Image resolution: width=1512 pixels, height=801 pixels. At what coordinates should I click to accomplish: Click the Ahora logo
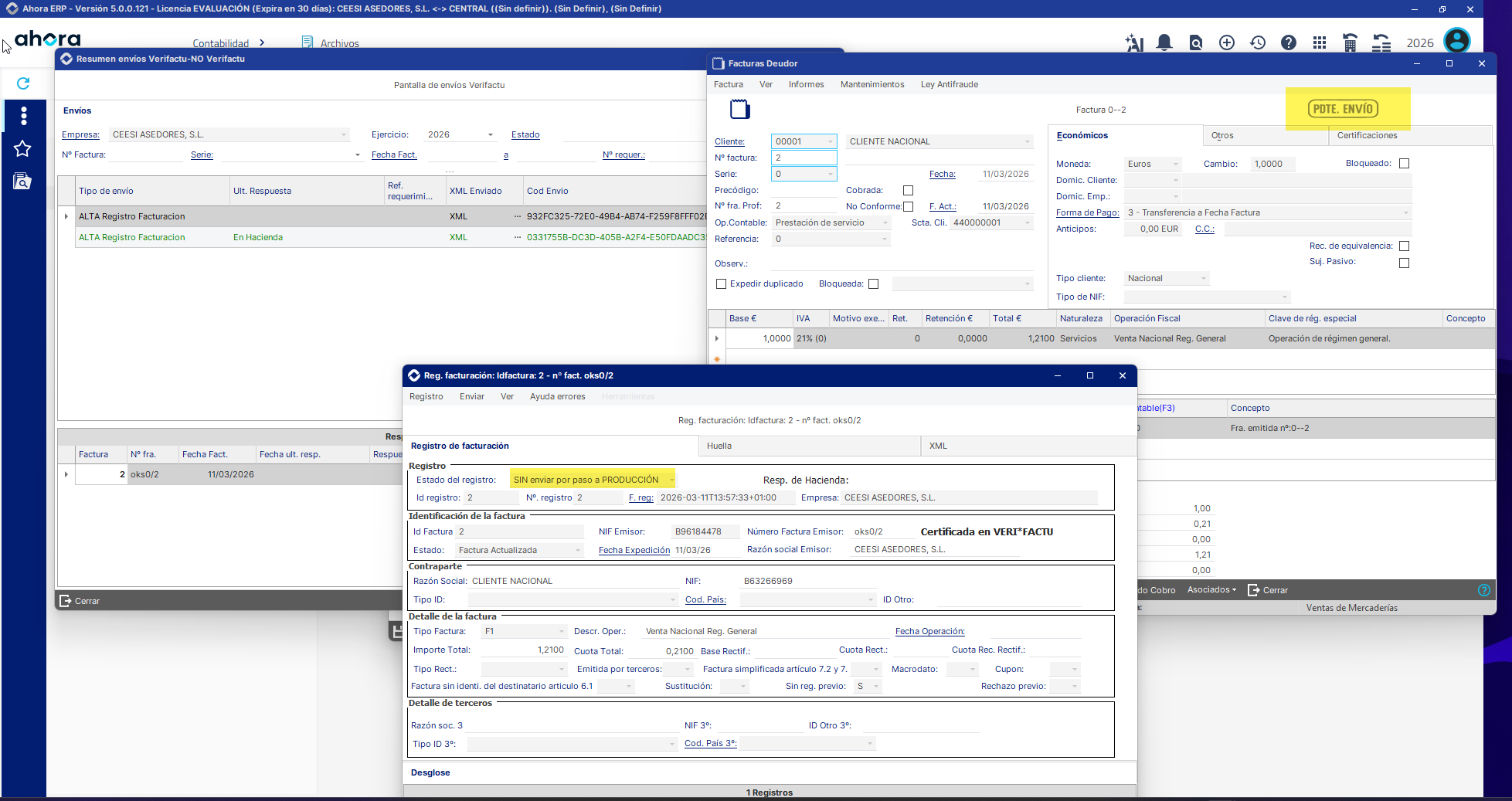48,39
